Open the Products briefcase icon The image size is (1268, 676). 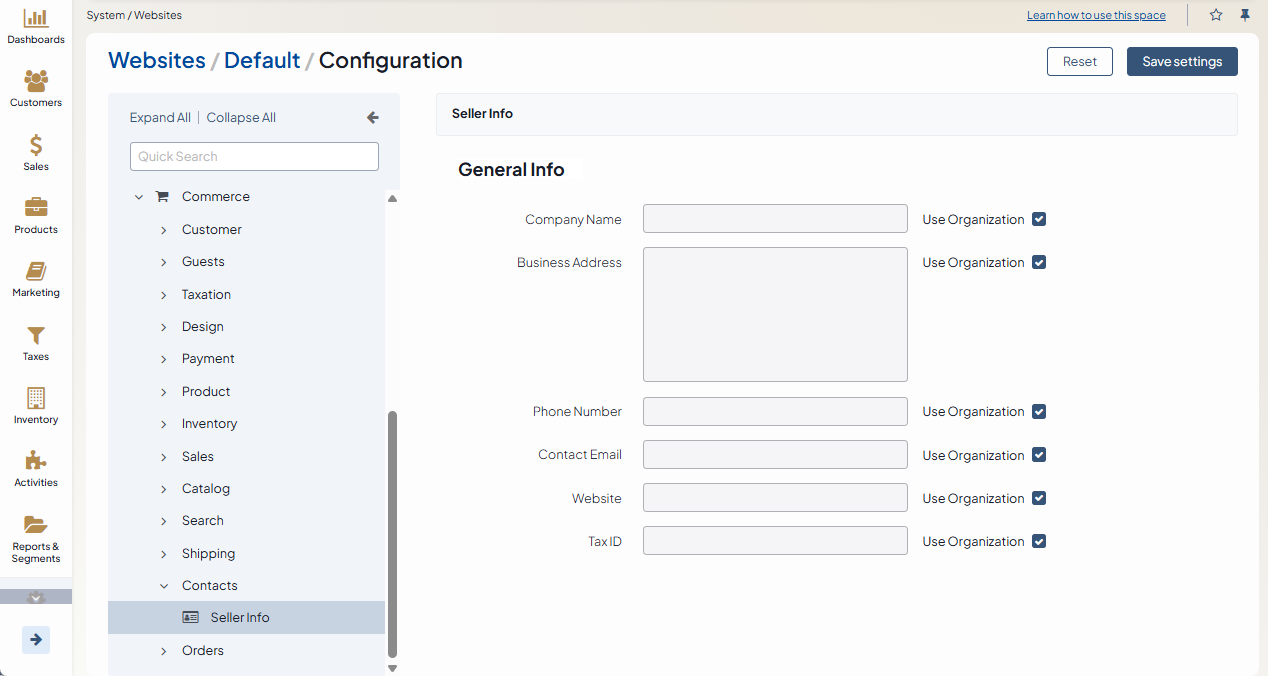coord(36,208)
